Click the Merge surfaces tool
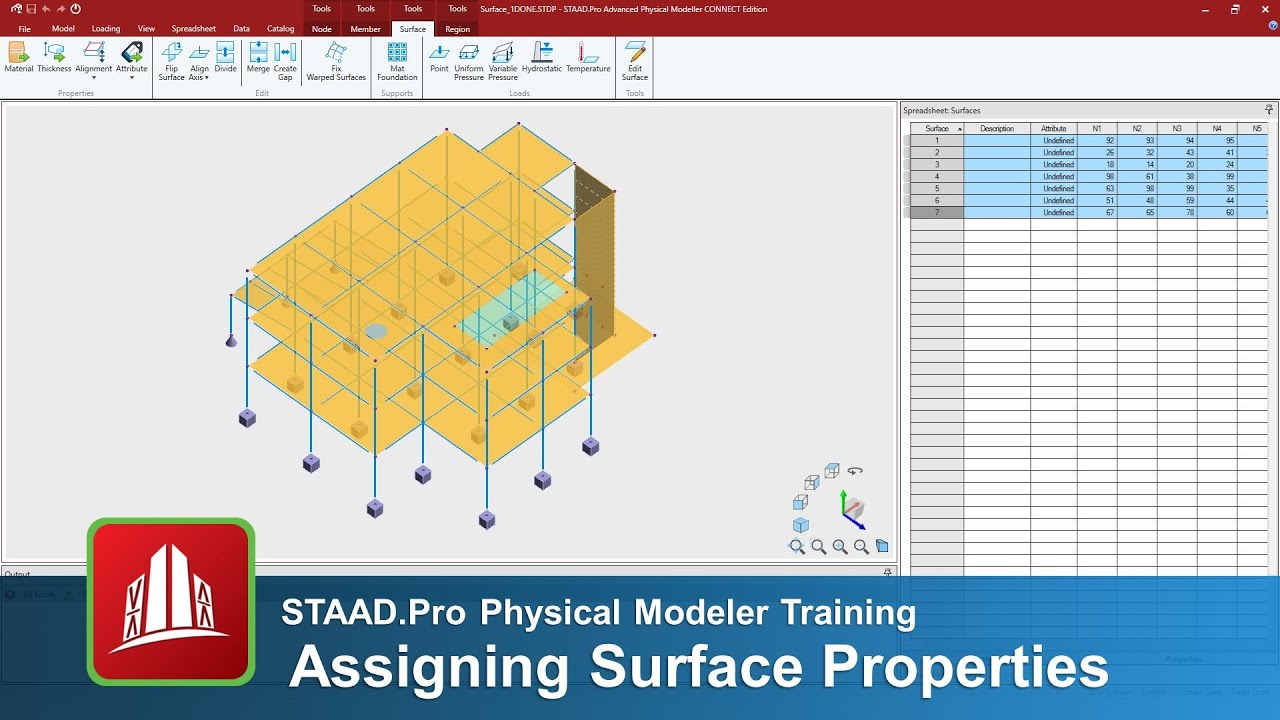This screenshot has height=720, width=1280. pos(258,59)
